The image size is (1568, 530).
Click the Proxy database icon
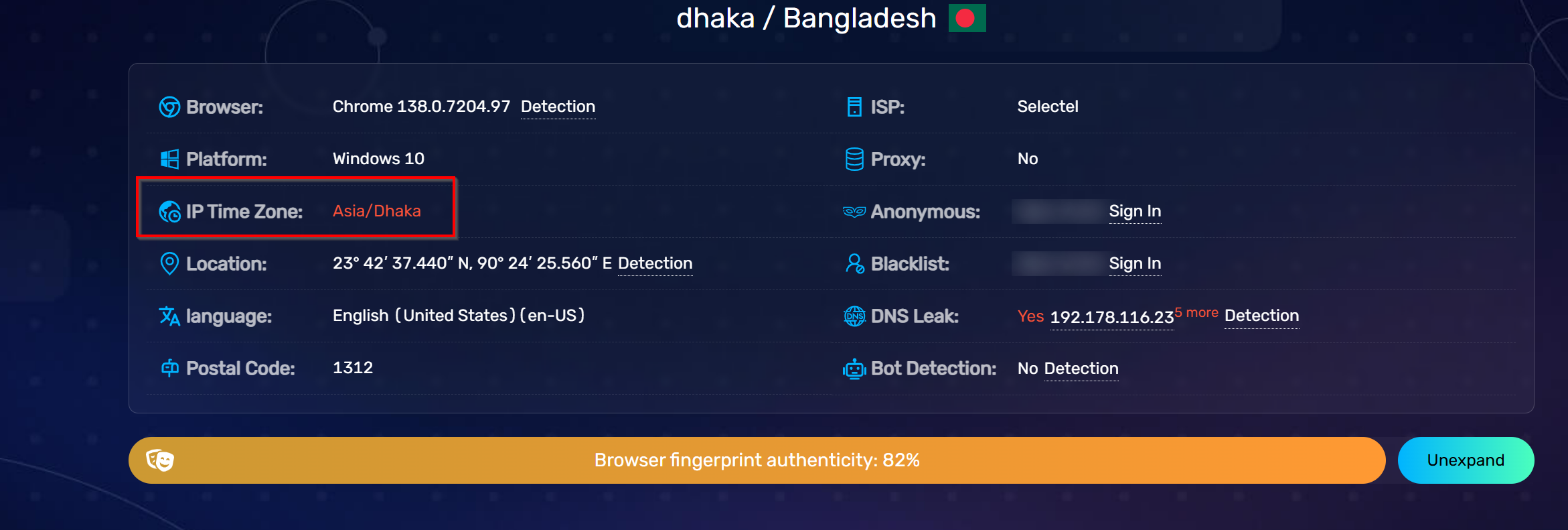tap(854, 159)
